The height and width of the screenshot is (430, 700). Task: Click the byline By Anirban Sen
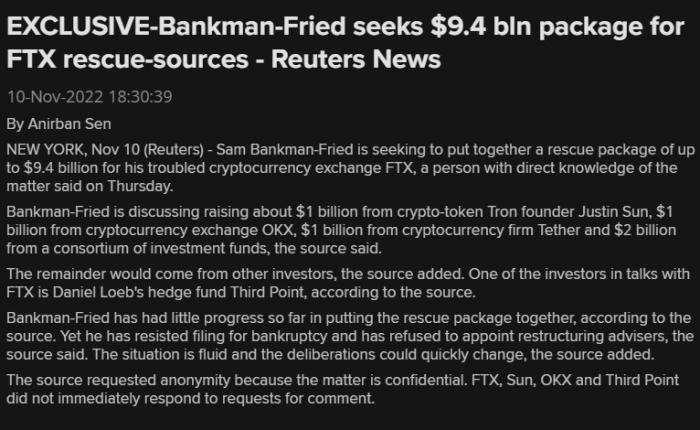[59, 124]
